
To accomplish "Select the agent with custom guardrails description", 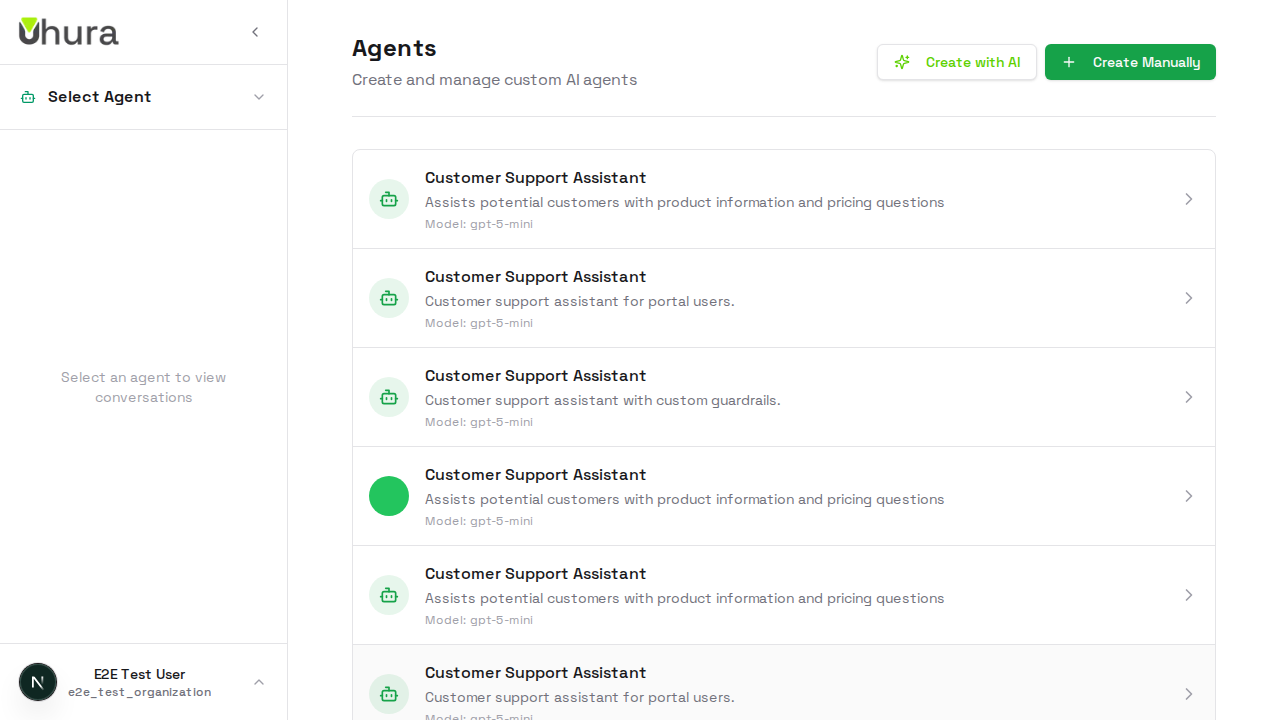I will 784,397.
